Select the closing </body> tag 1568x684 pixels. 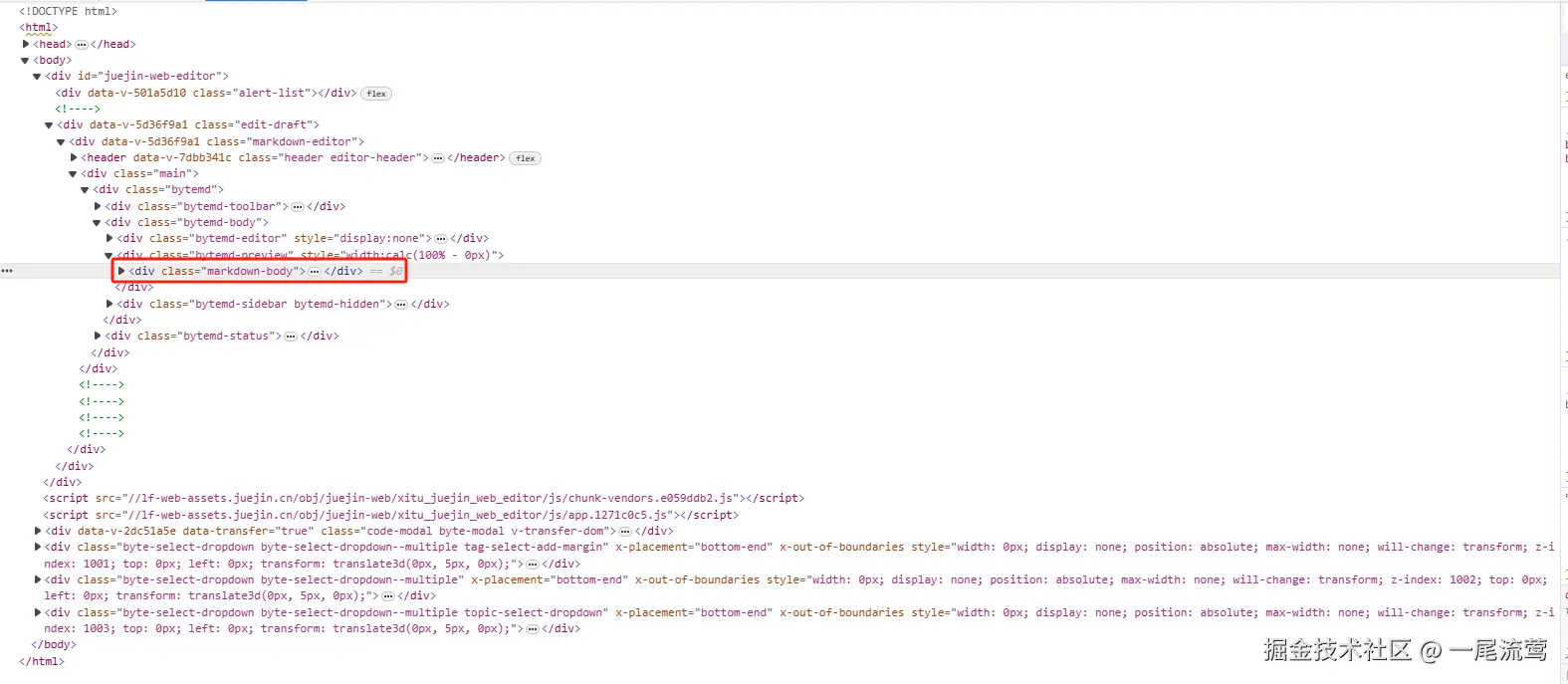point(54,644)
